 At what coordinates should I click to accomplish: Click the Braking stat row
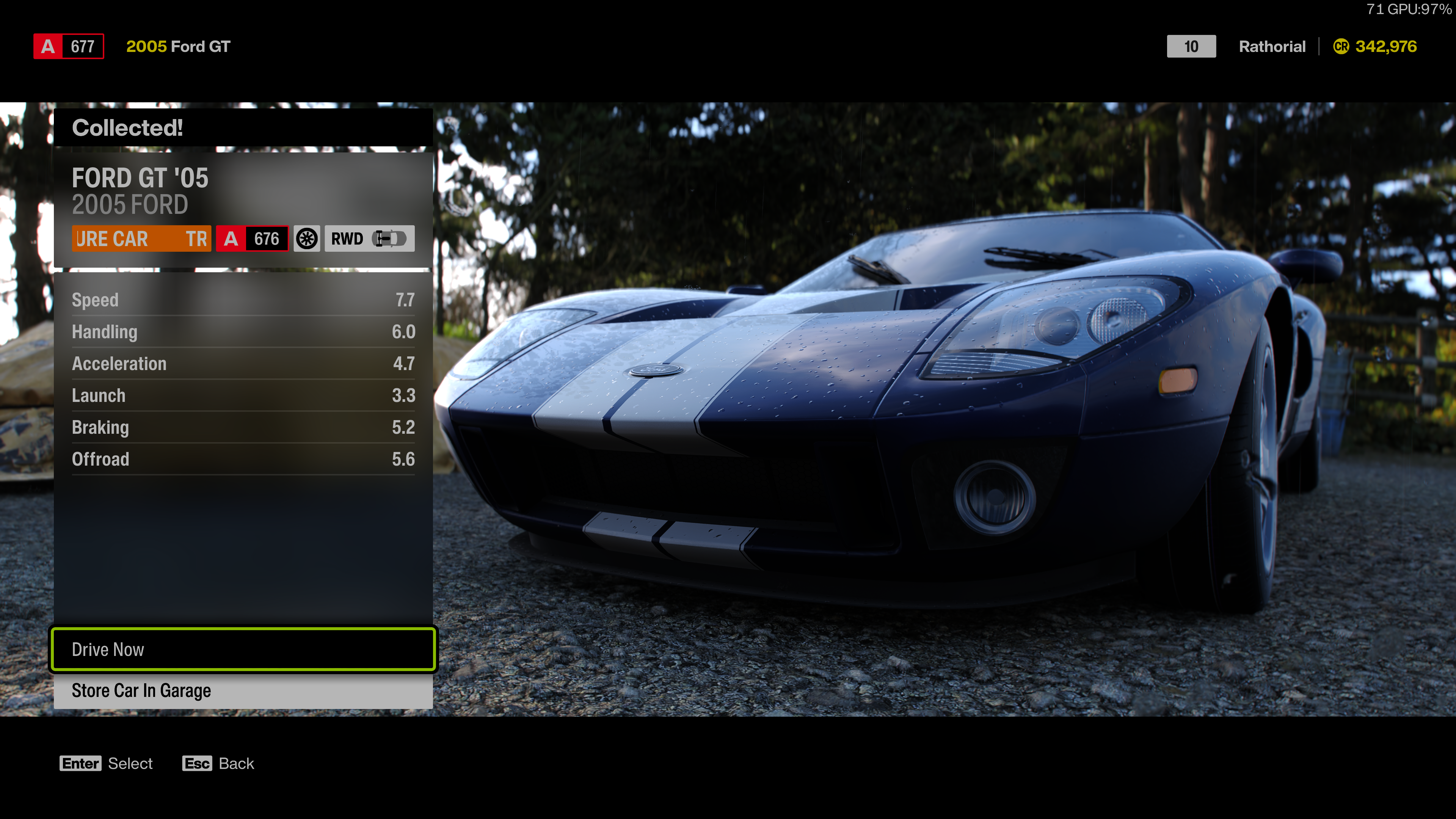[x=243, y=427]
